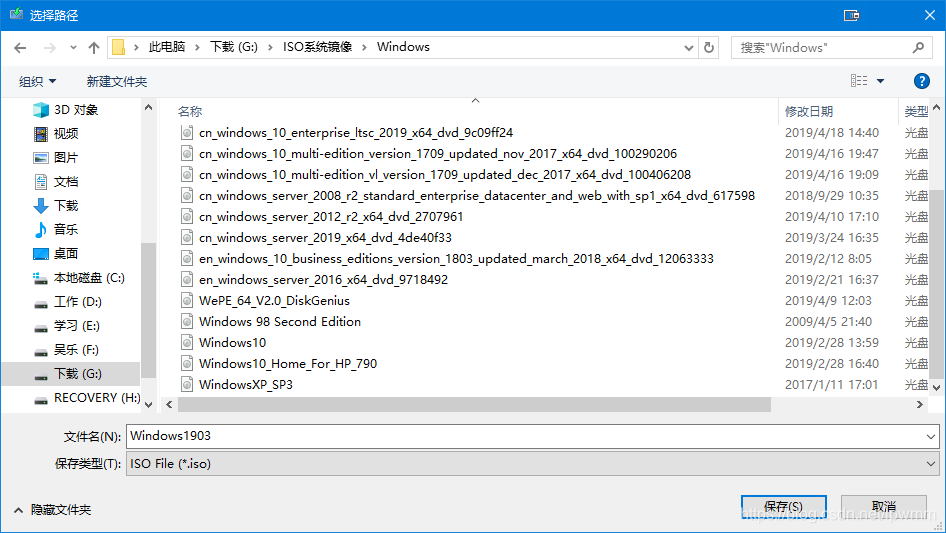Viewport: 946px width, 533px height.
Task: Select 视频 in navigation pane
Action: [x=66, y=133]
